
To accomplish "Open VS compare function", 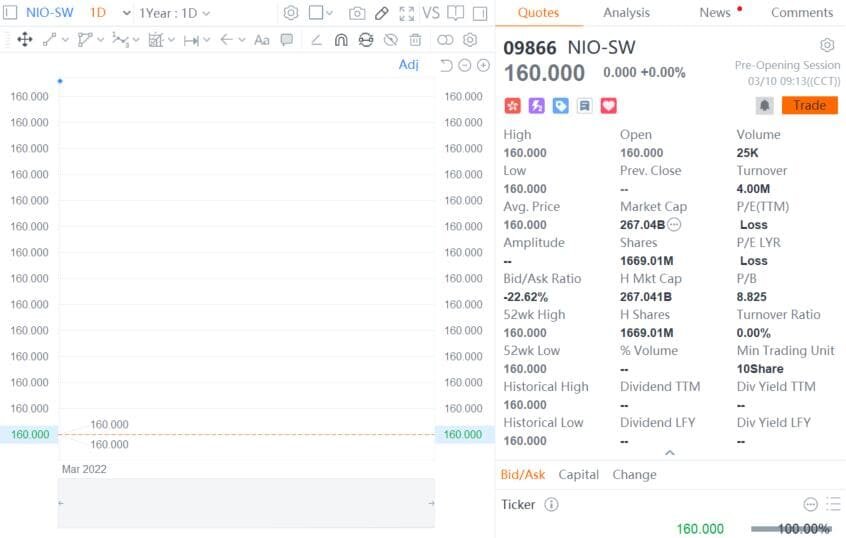I will [x=431, y=13].
